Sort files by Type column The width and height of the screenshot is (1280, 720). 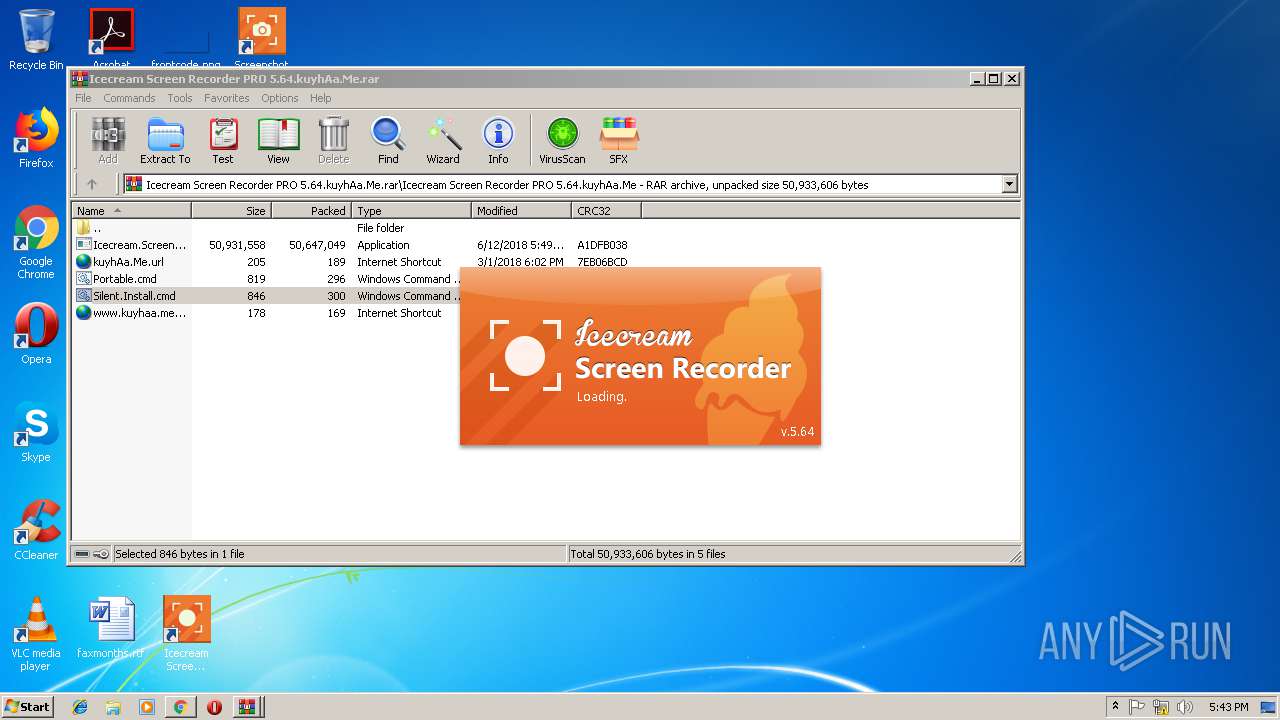(x=411, y=211)
